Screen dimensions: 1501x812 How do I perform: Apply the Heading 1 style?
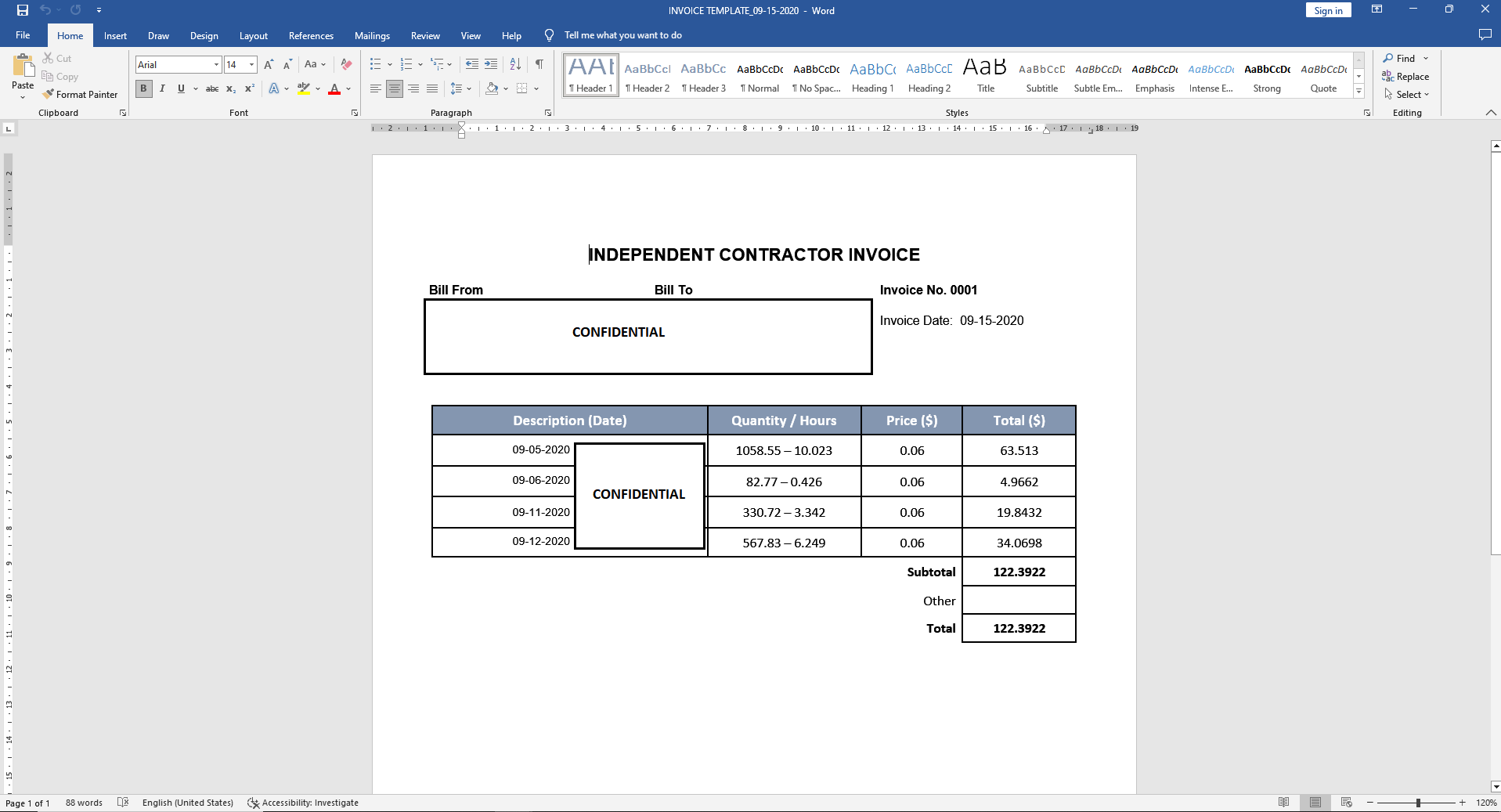coord(873,75)
